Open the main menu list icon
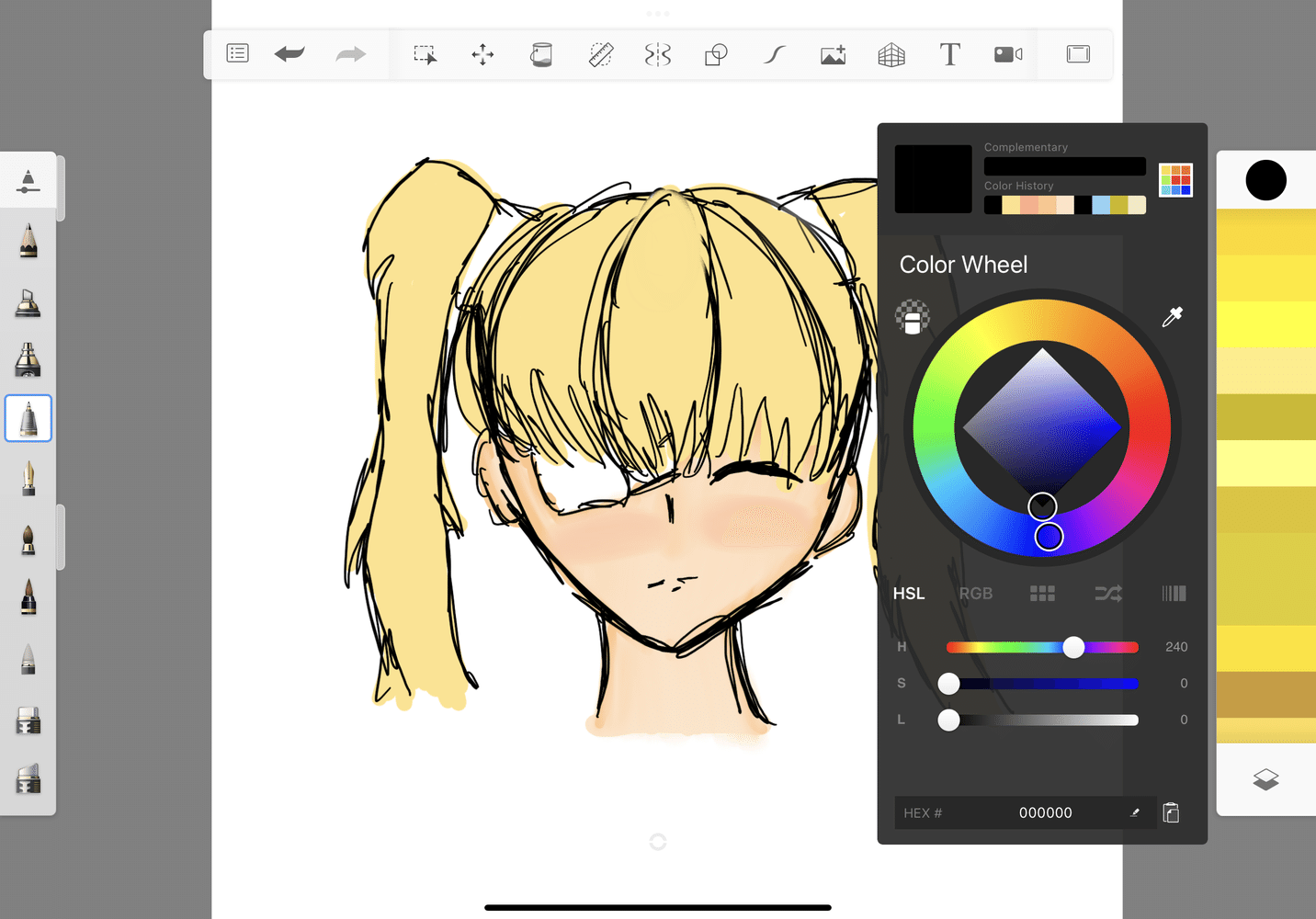Screen dimensions: 1316x919 click(238, 53)
